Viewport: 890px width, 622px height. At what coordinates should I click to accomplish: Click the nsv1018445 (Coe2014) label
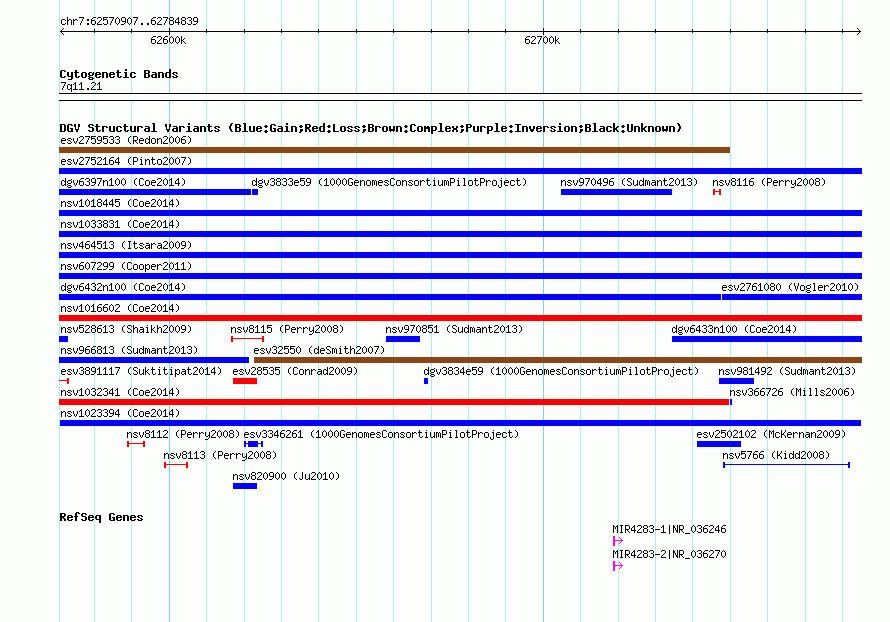point(120,203)
